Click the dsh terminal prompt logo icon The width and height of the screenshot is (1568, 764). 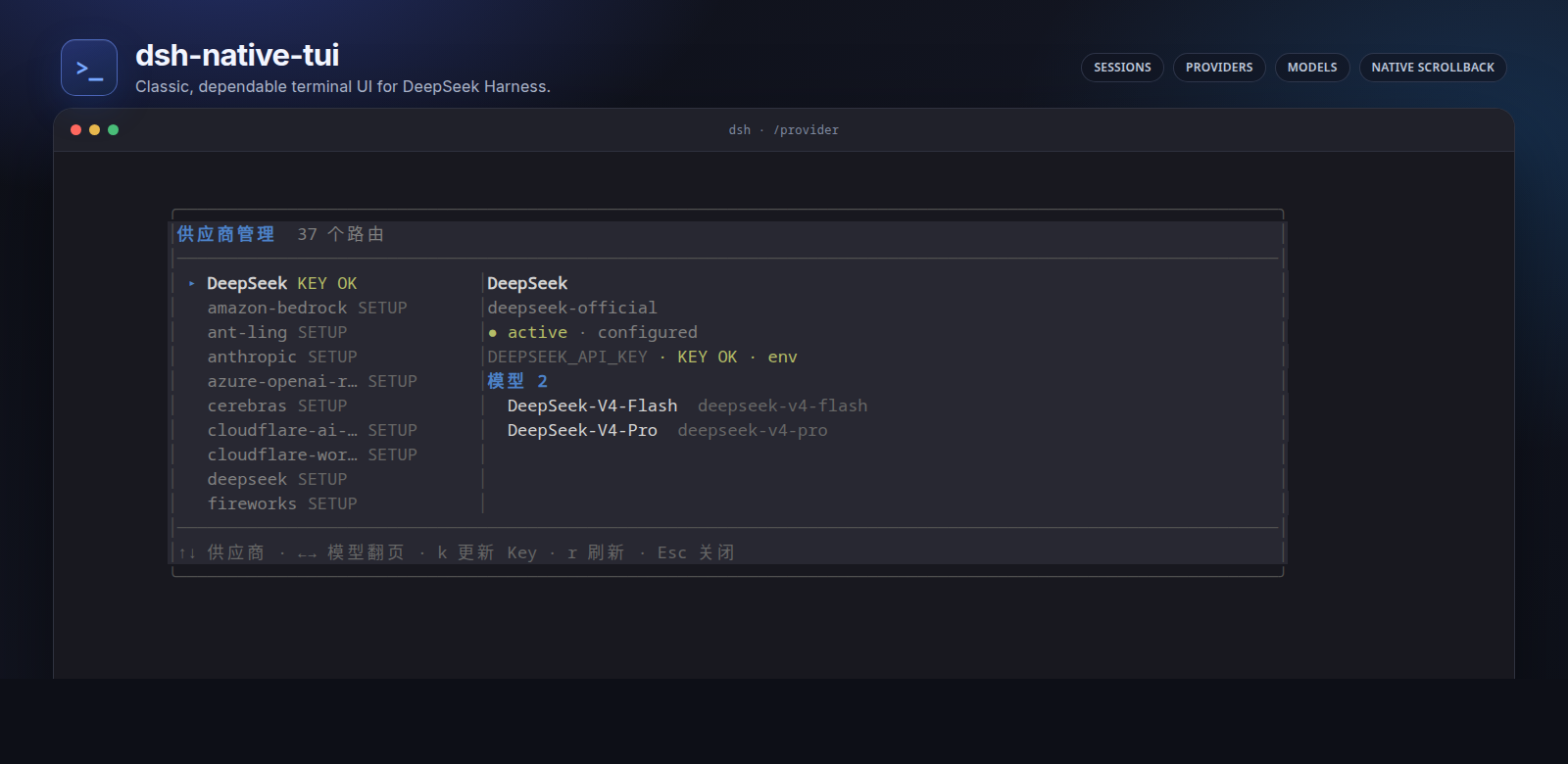point(89,68)
